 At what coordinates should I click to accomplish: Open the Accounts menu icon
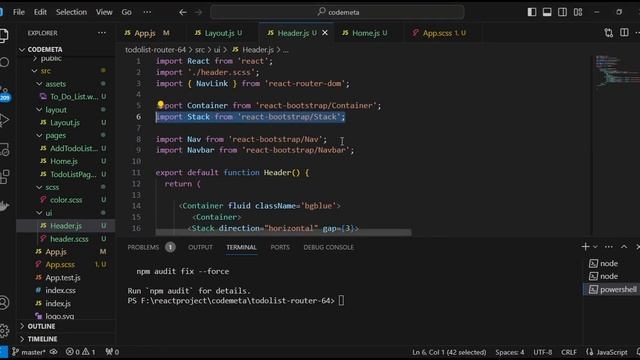click(4, 303)
